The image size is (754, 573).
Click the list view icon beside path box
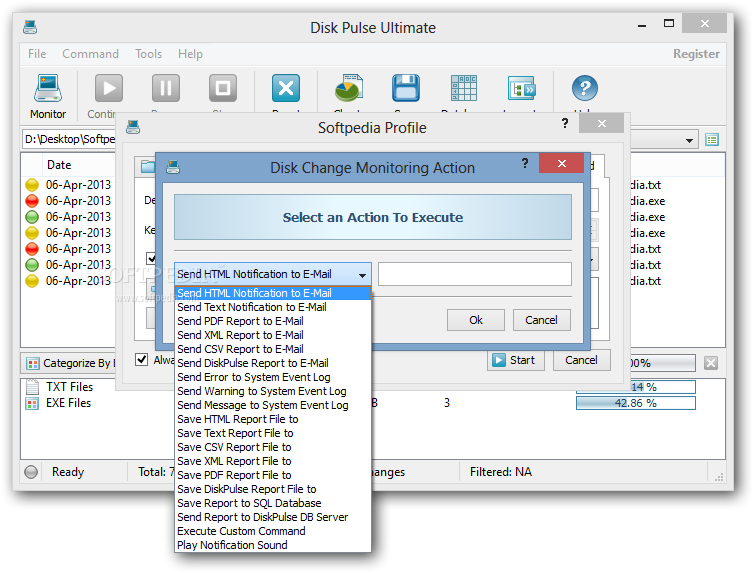point(712,140)
